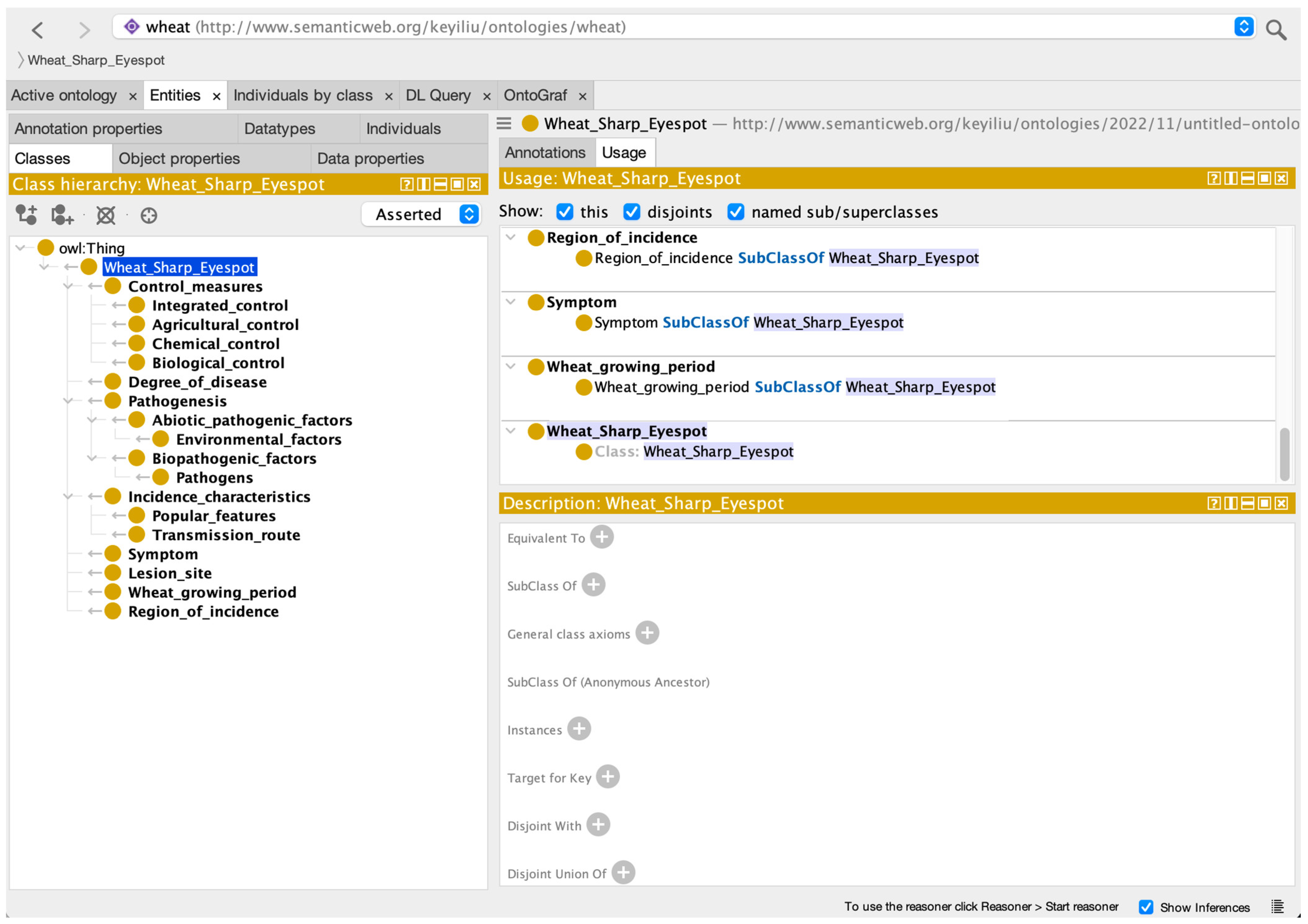Click the Add subclass icon
This screenshot has width=1308, height=924.
(26, 215)
